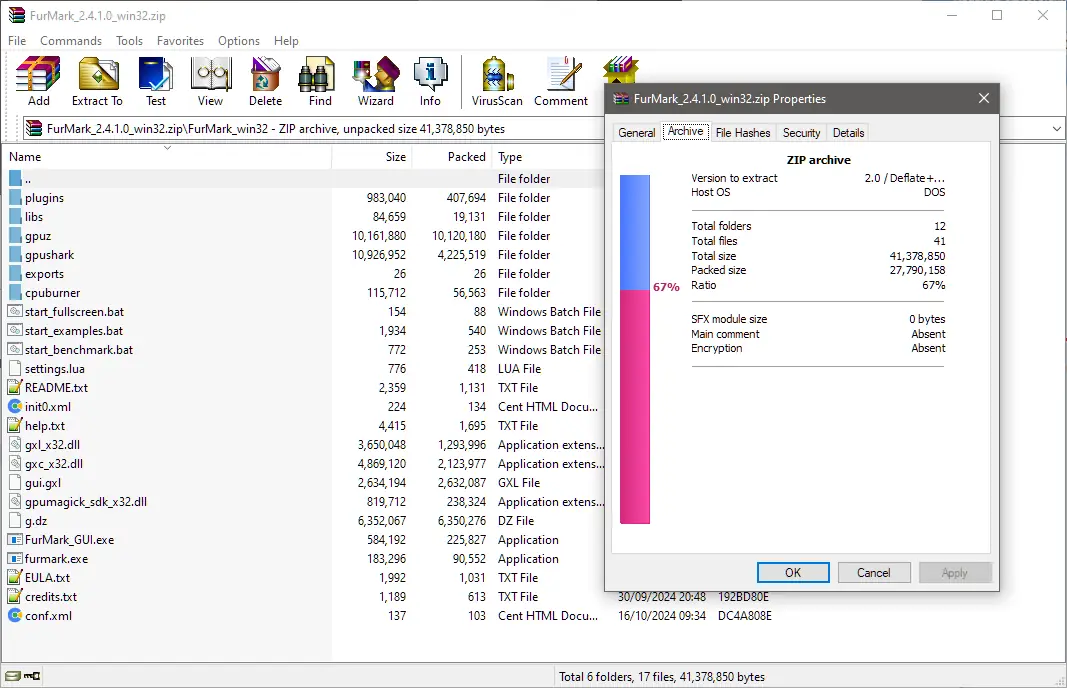Select the help.txt file
Screen dimensions: 1067x688
[303, 425]
